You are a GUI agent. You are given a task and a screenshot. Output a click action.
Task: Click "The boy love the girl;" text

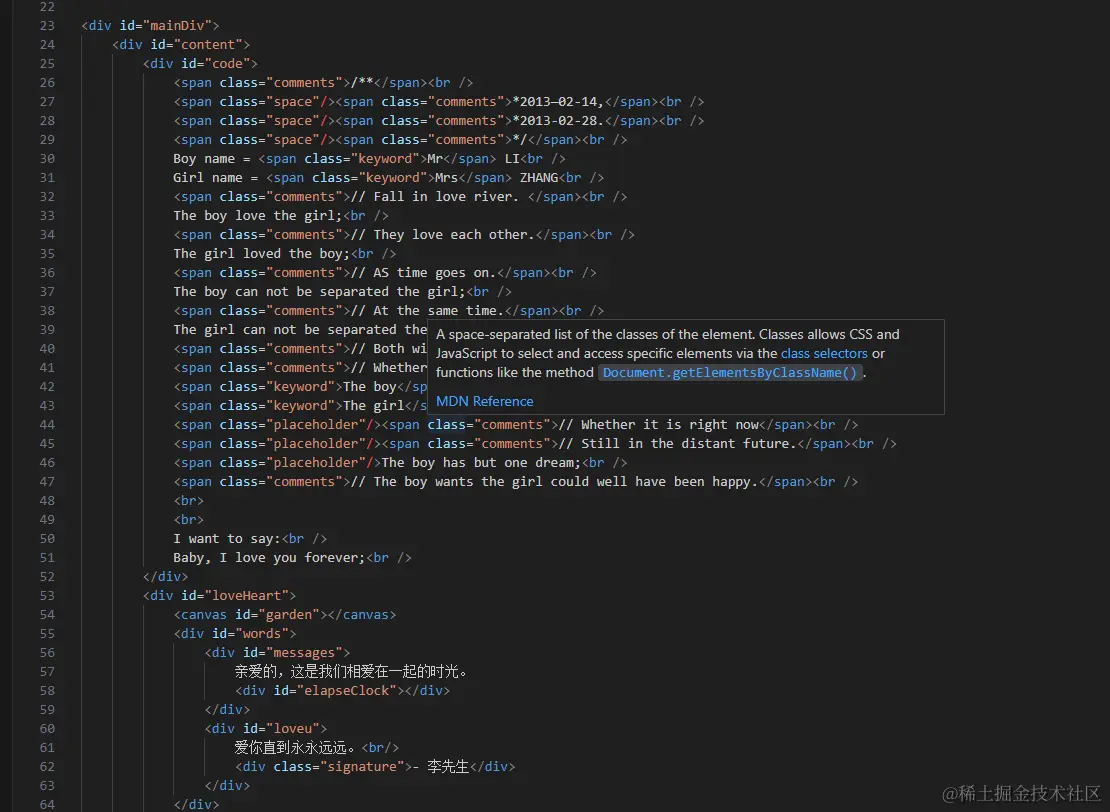click(x=258, y=216)
